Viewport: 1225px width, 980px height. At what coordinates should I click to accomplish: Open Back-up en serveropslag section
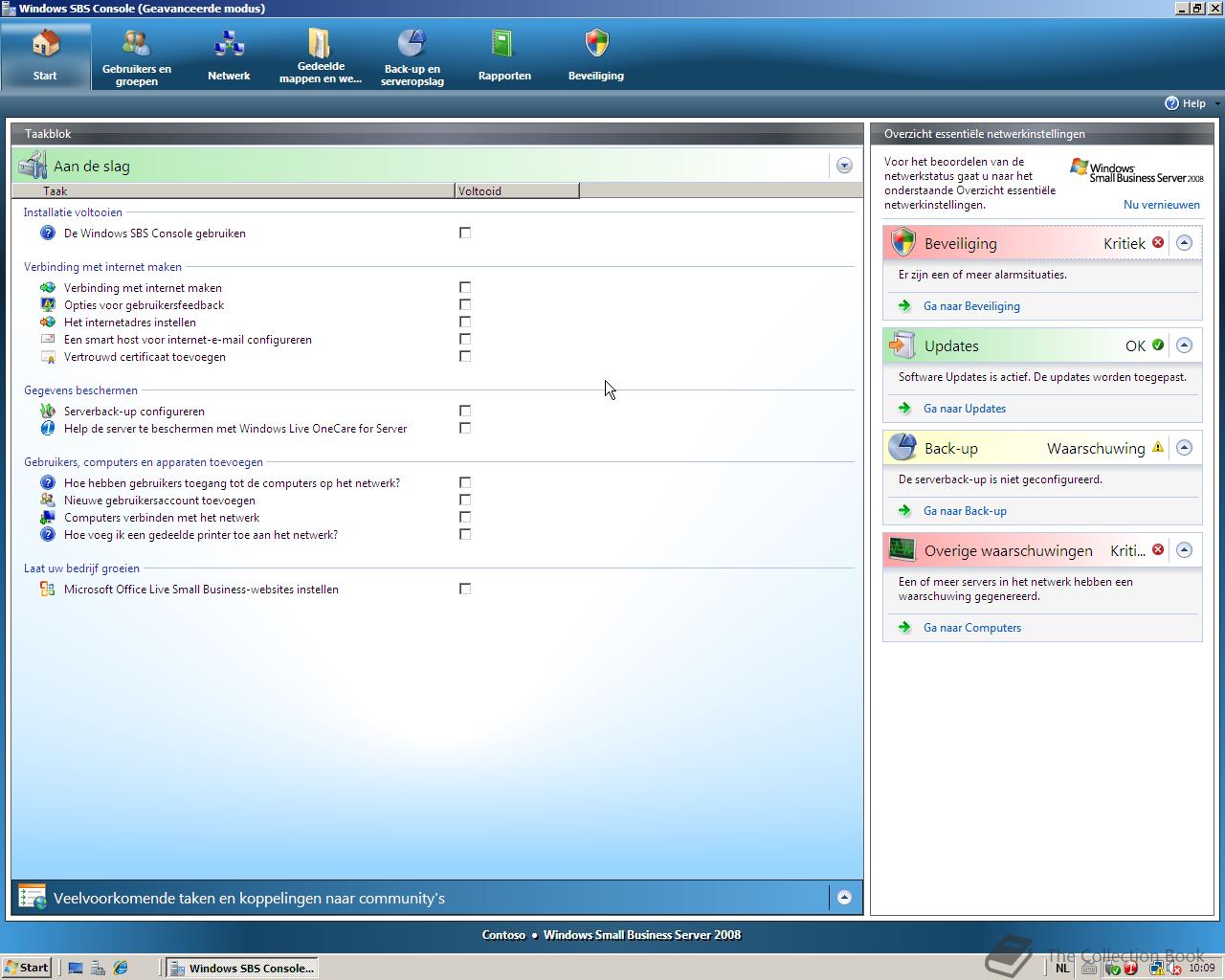pyautogui.click(x=412, y=57)
